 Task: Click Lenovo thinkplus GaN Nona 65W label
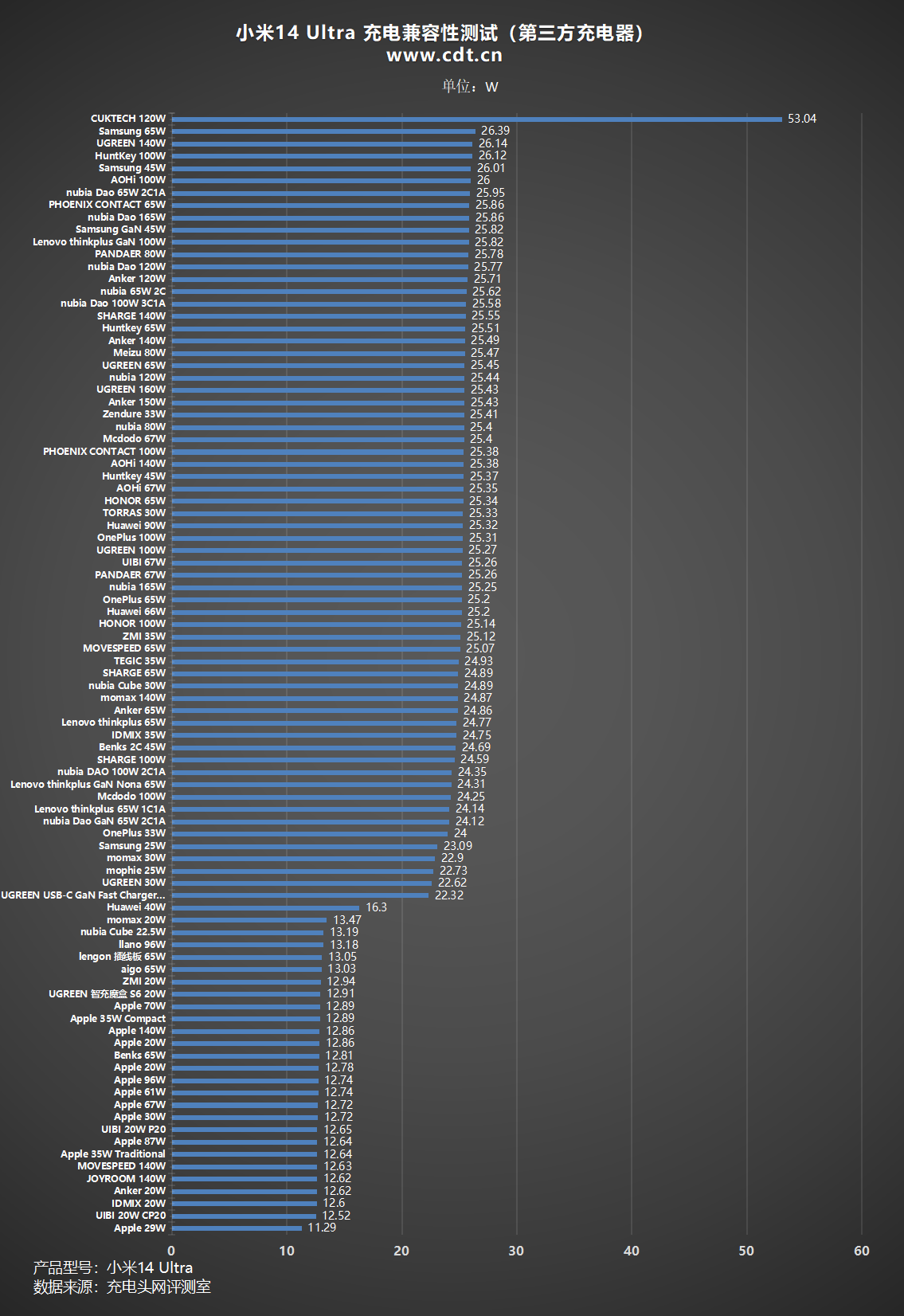tap(88, 785)
